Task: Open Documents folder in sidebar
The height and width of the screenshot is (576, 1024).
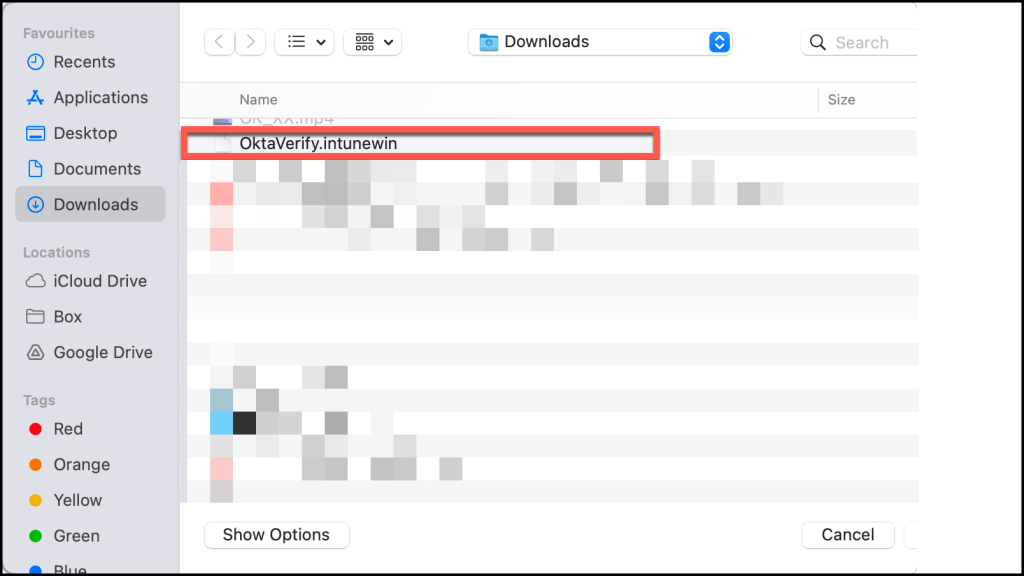Action: click(x=97, y=169)
